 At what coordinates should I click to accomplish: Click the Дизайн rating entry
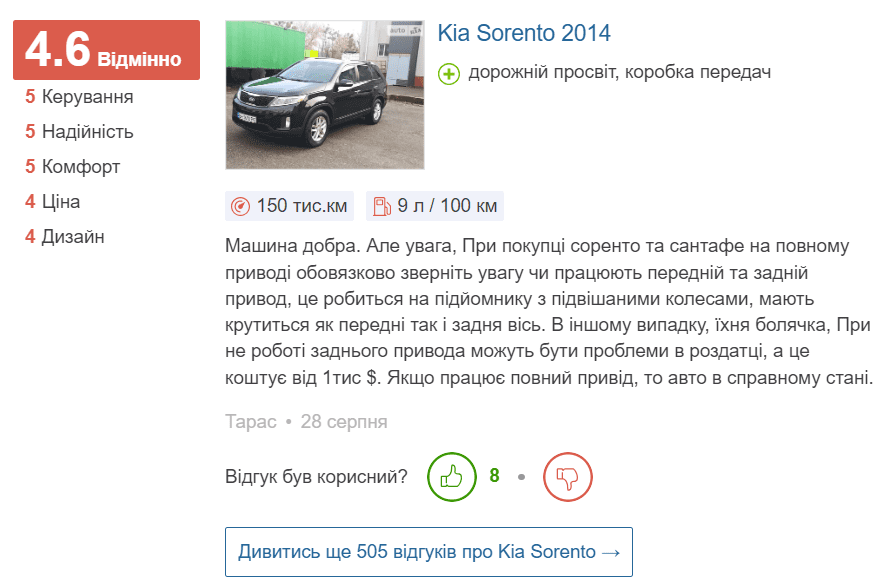point(68,236)
